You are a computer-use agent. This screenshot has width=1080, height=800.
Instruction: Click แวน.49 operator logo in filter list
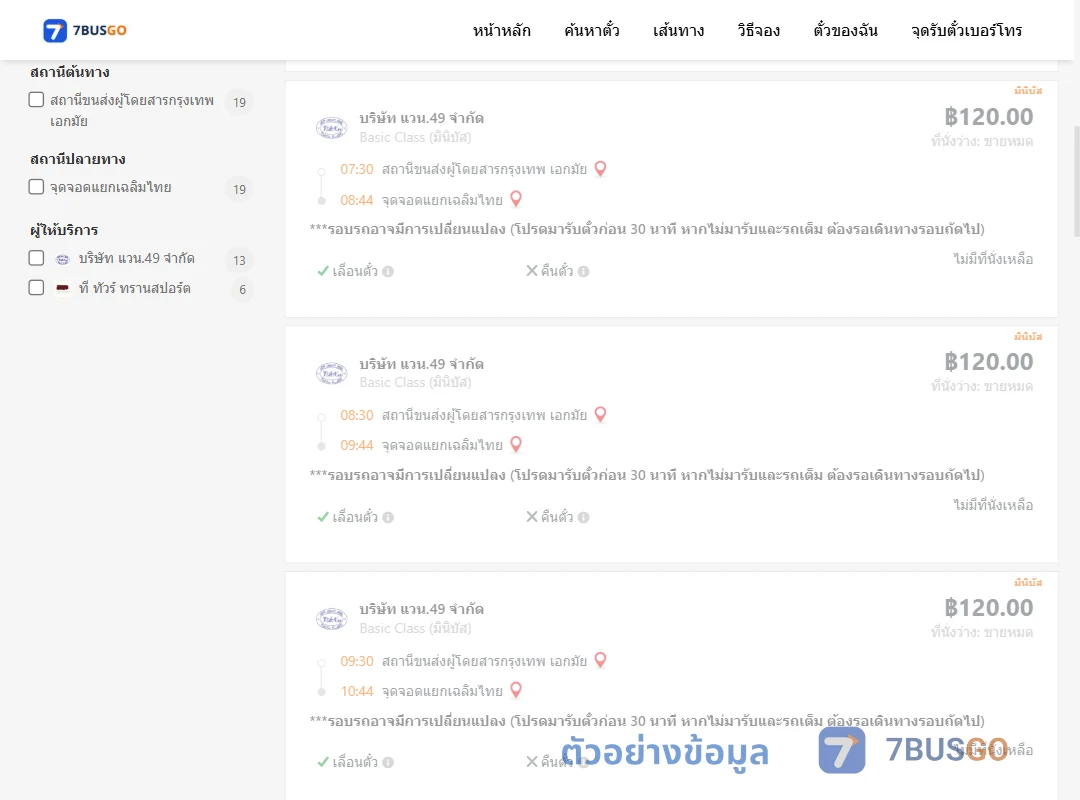63,259
